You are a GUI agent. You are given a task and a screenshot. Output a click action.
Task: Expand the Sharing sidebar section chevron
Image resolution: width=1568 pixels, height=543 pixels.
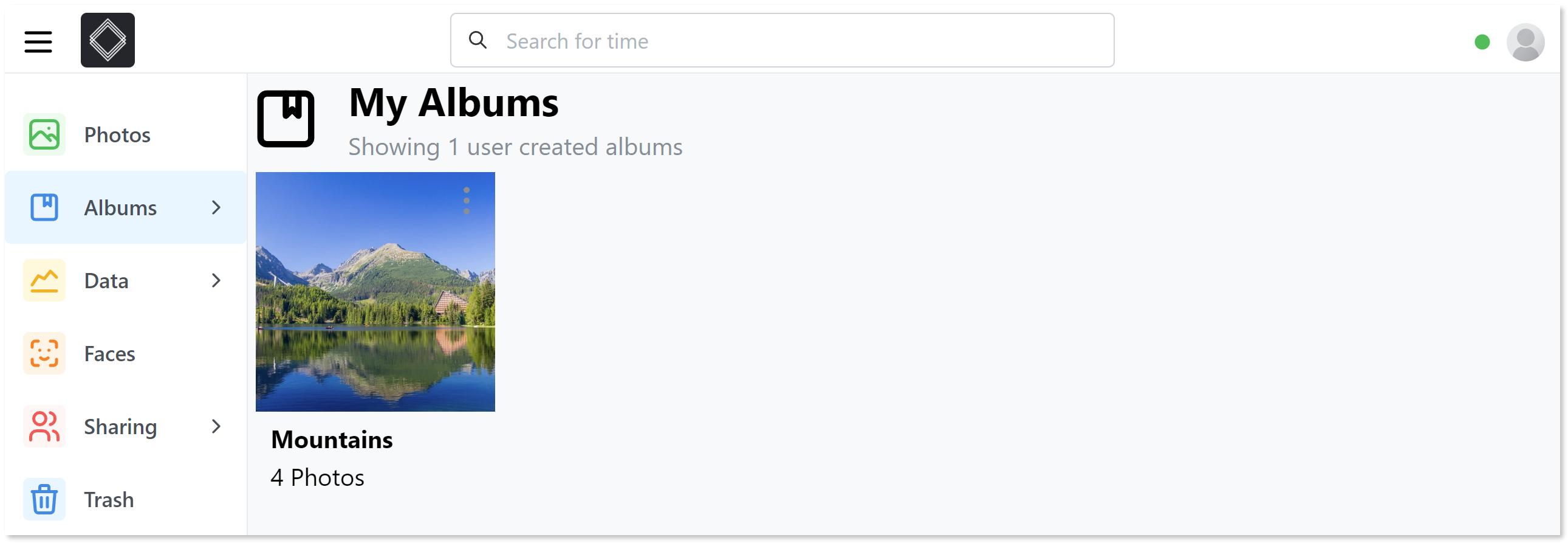[x=216, y=427]
